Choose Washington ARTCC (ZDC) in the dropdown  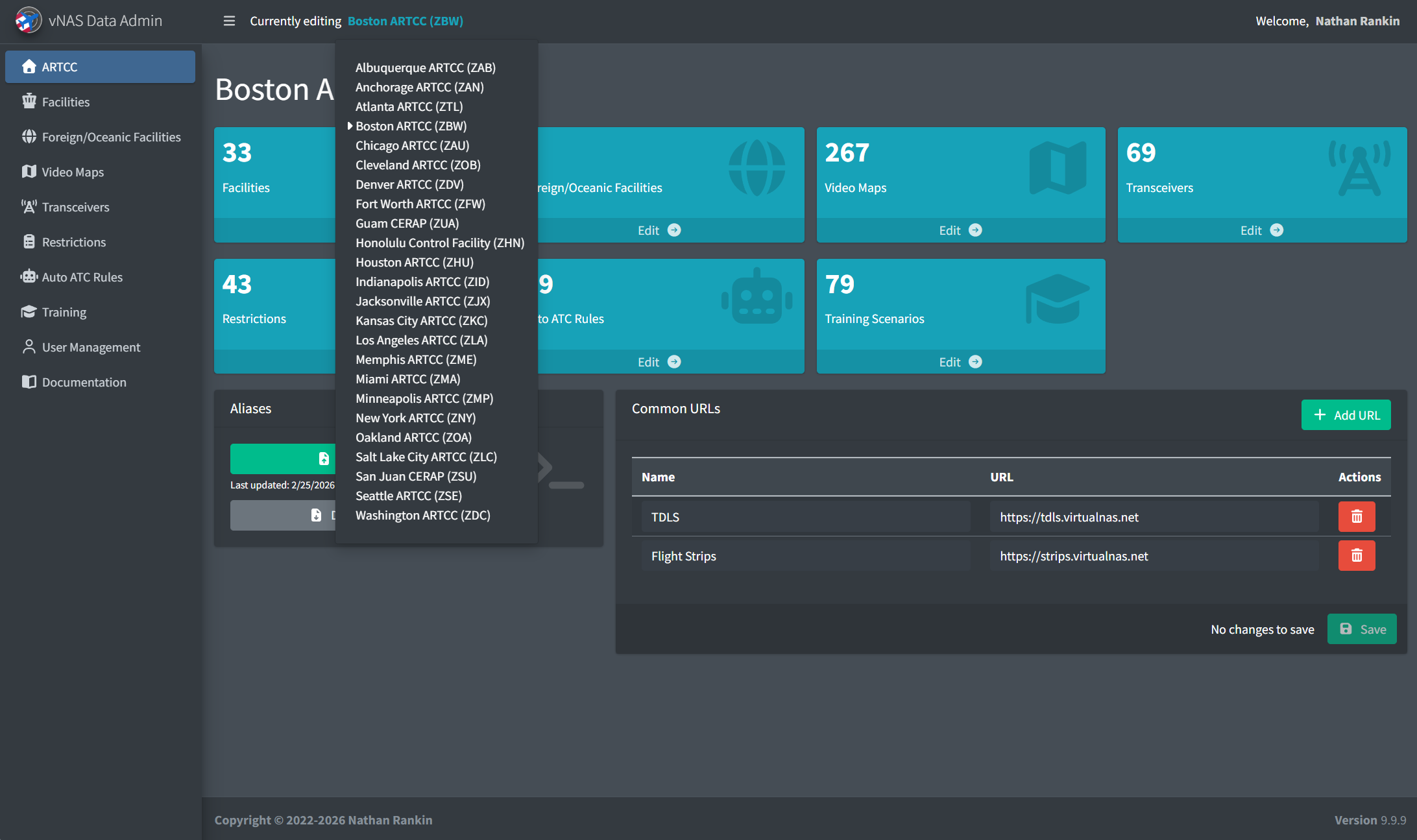[x=422, y=515]
